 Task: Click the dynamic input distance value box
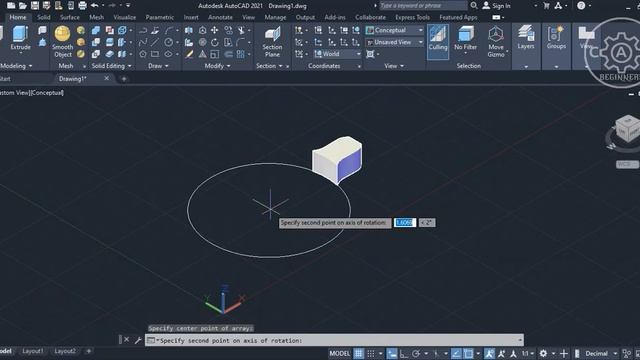404,222
